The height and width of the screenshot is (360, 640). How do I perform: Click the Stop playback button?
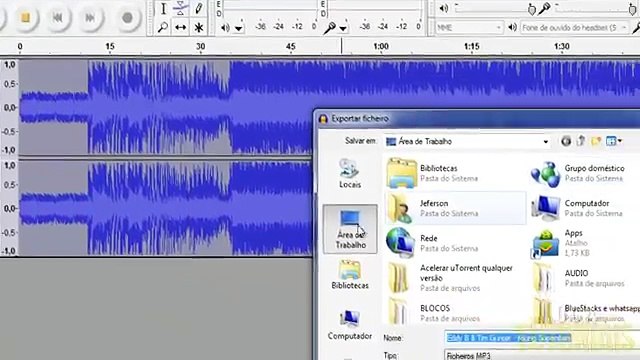(x=25, y=17)
